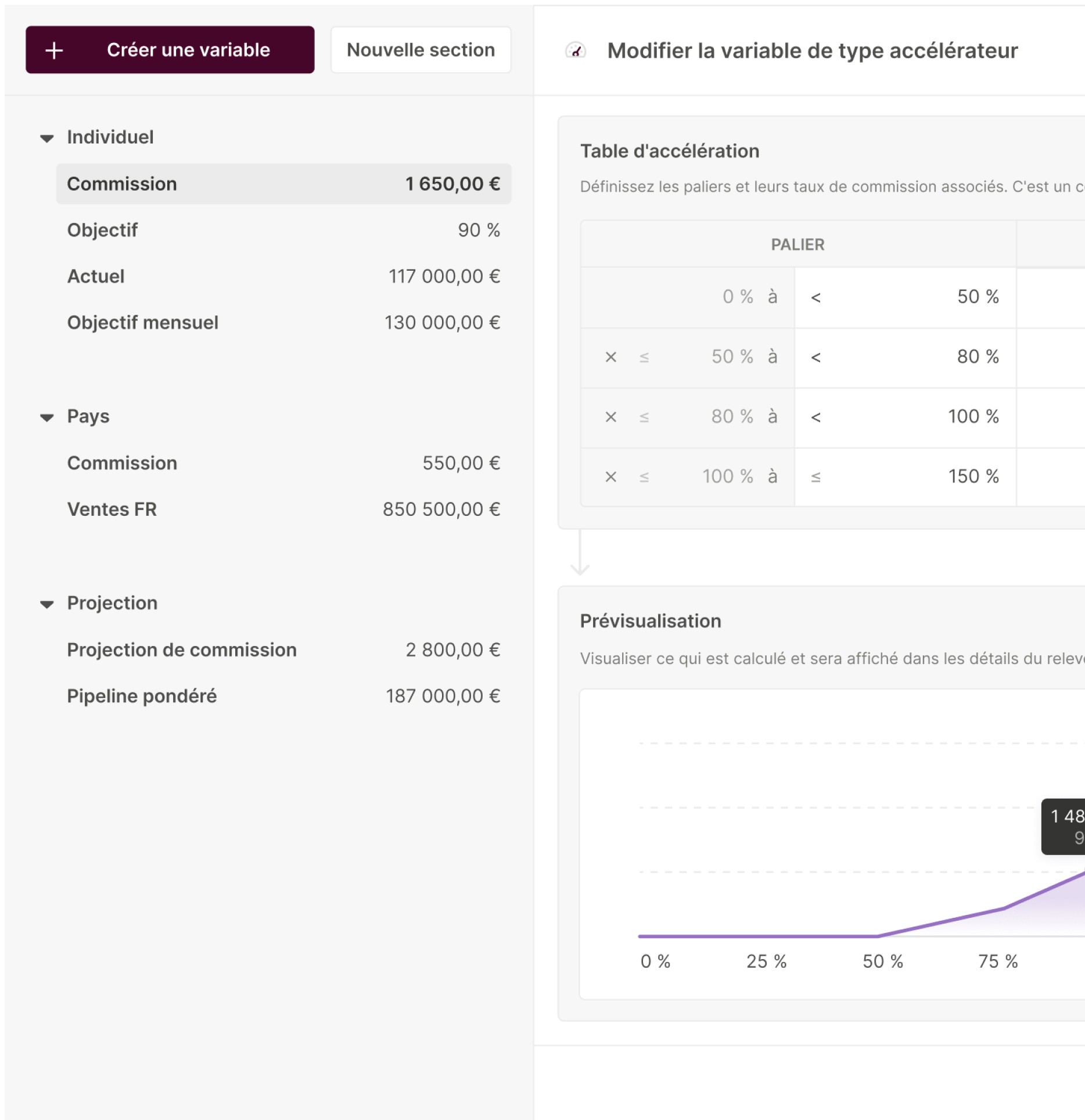
Task: Collapse the Pays section
Action: (x=47, y=418)
